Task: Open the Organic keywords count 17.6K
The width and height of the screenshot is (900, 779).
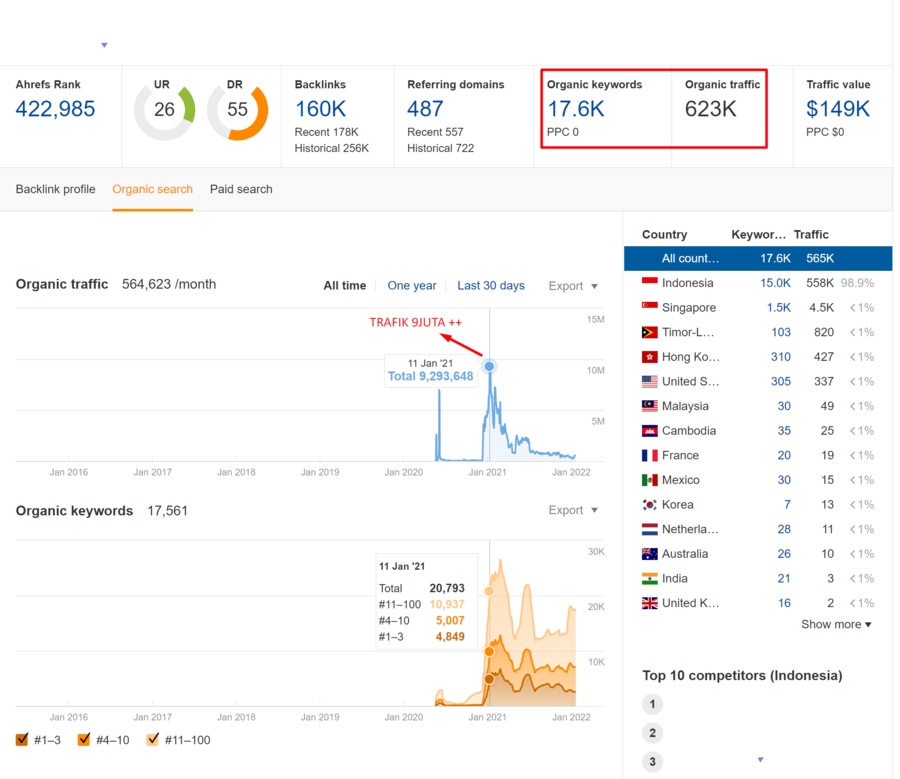Action: coord(576,108)
